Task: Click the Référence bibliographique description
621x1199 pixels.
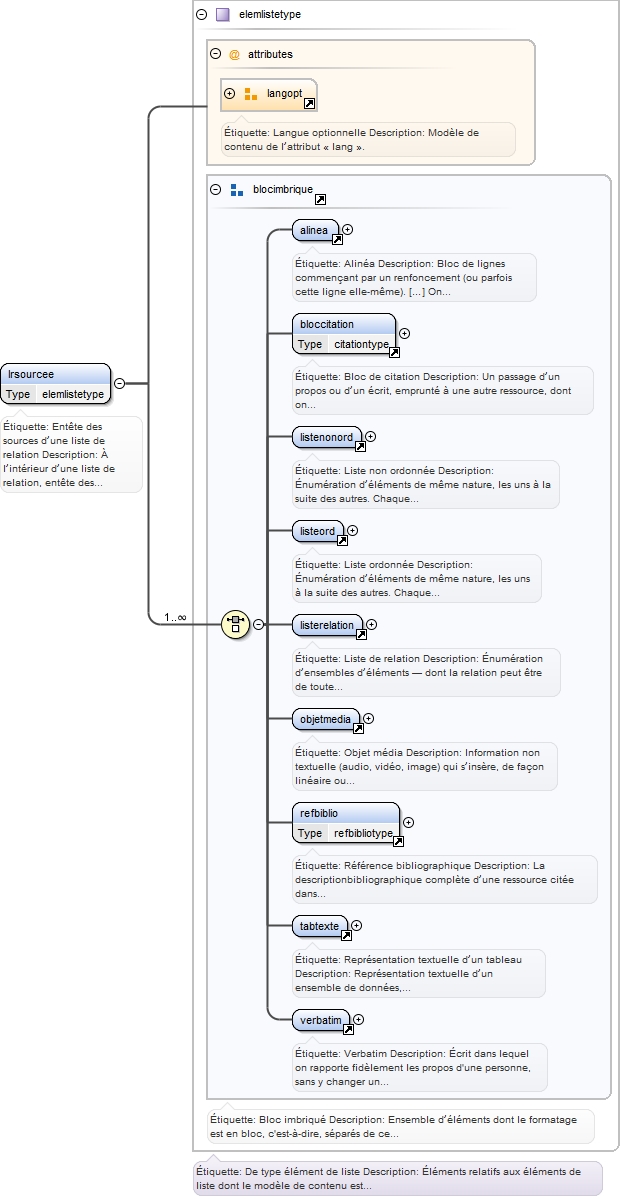Action: 445,879
